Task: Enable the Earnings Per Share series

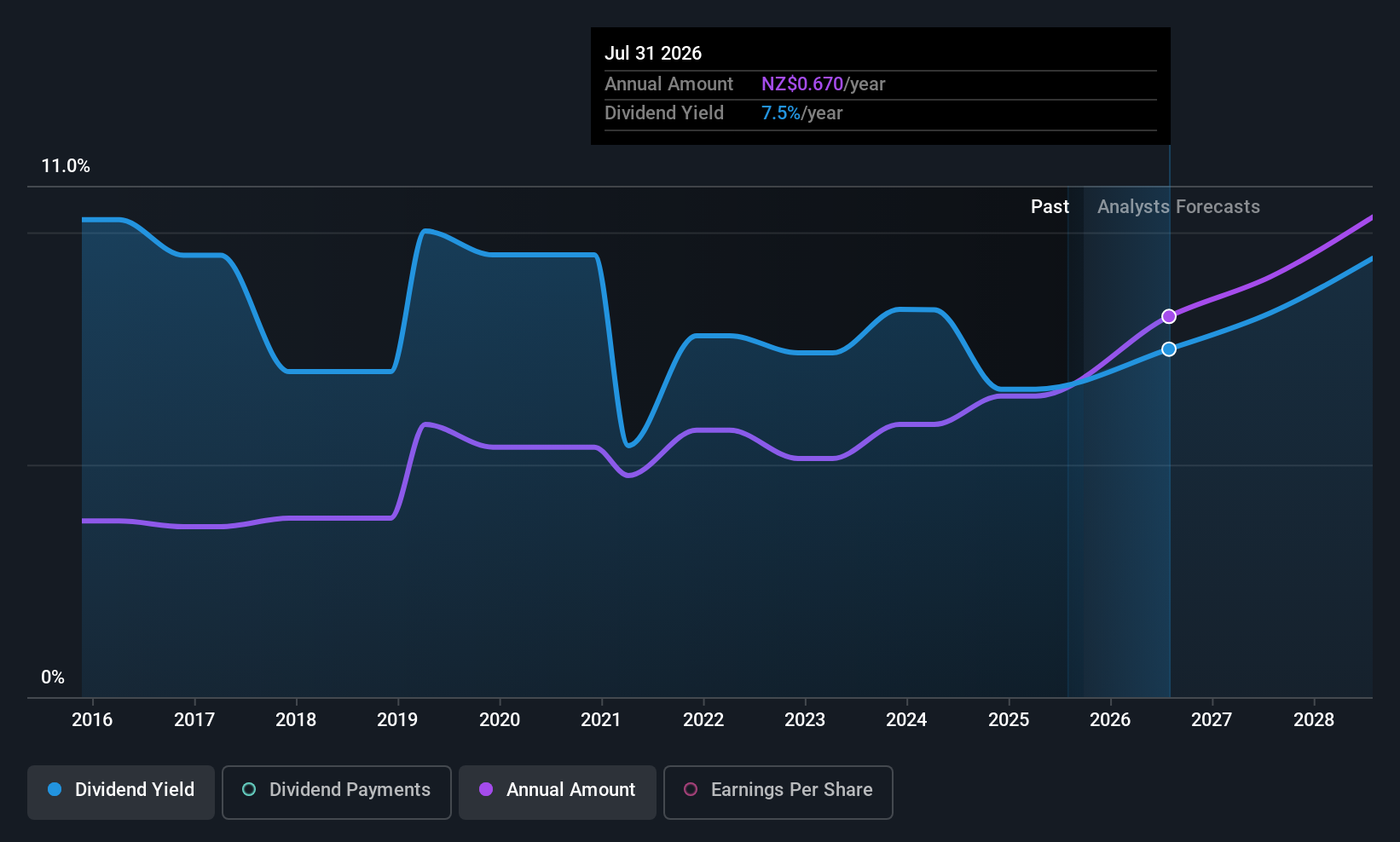Action: (778, 793)
